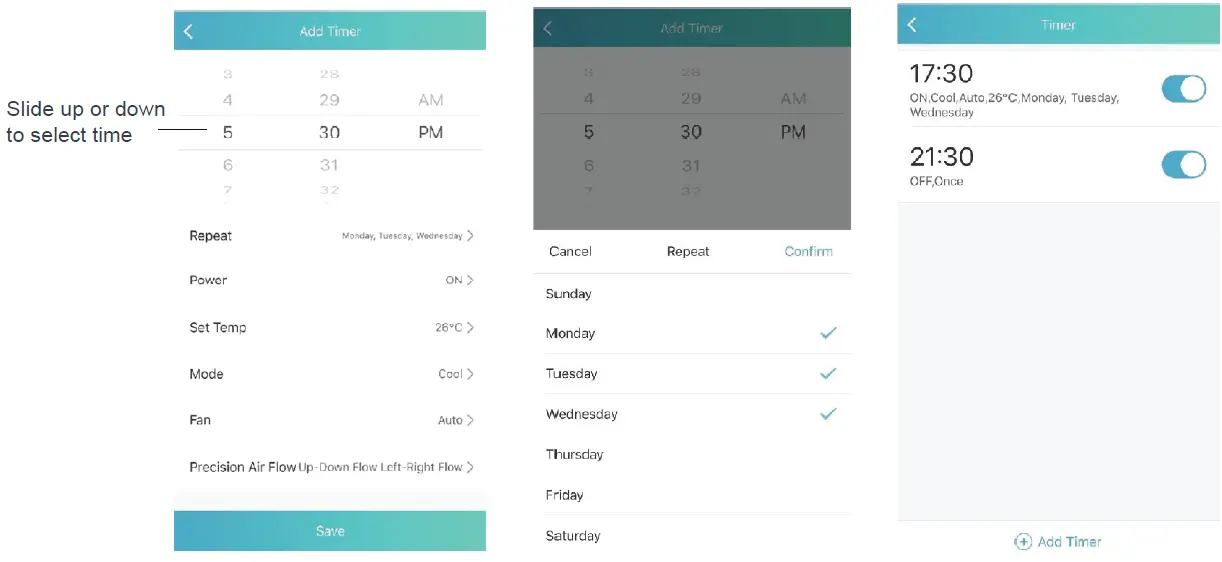
Task: Click the checkmark next to Wednesday
Action: (828, 414)
